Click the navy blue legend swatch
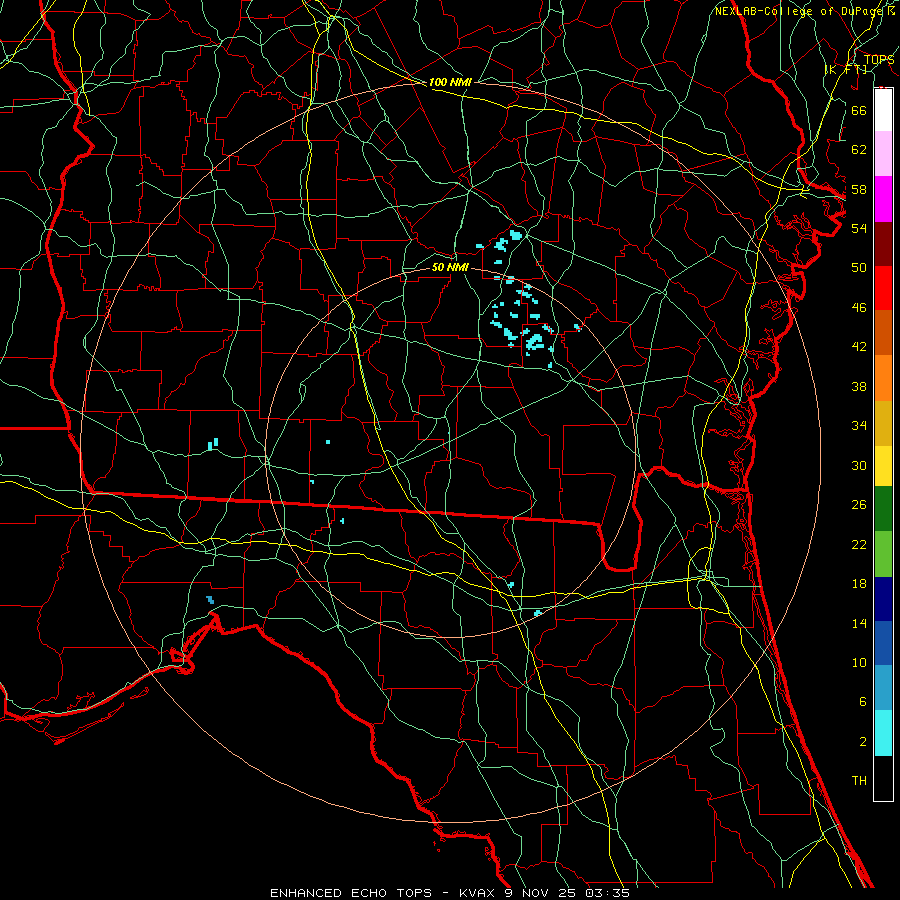This screenshot has width=900, height=900. tap(883, 599)
